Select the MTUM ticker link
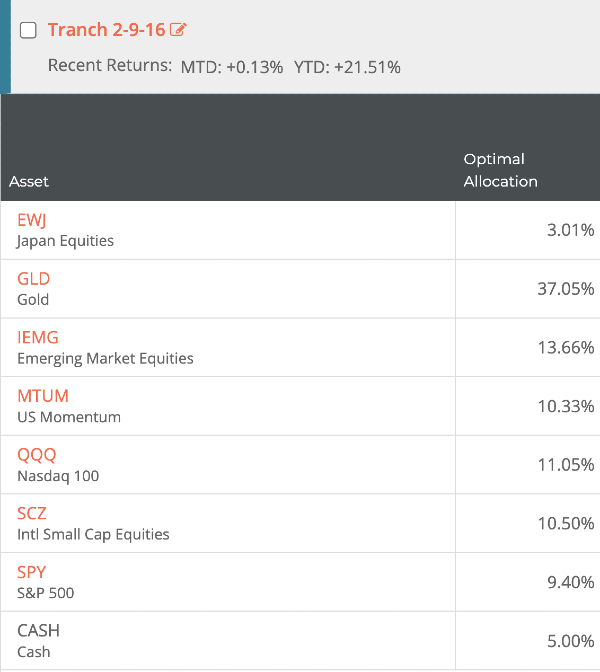600x672 pixels. coord(43,396)
